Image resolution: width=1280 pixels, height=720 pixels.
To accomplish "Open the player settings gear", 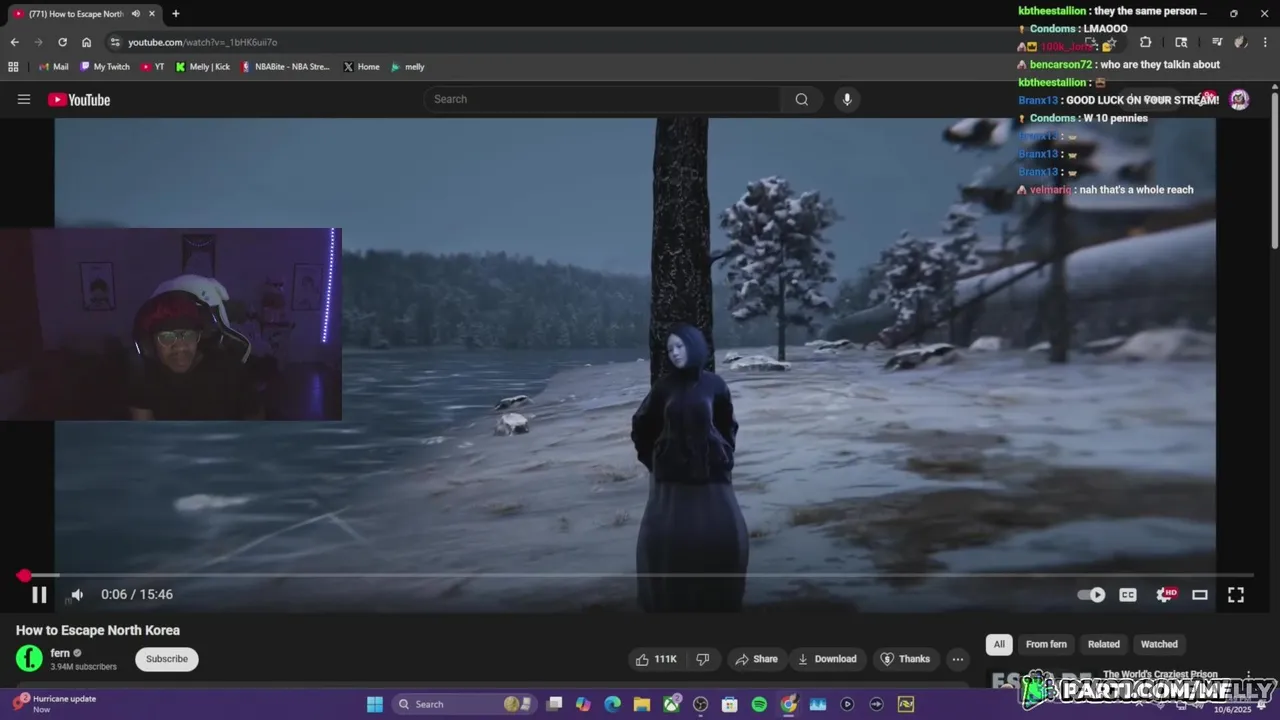I will coord(1165,595).
